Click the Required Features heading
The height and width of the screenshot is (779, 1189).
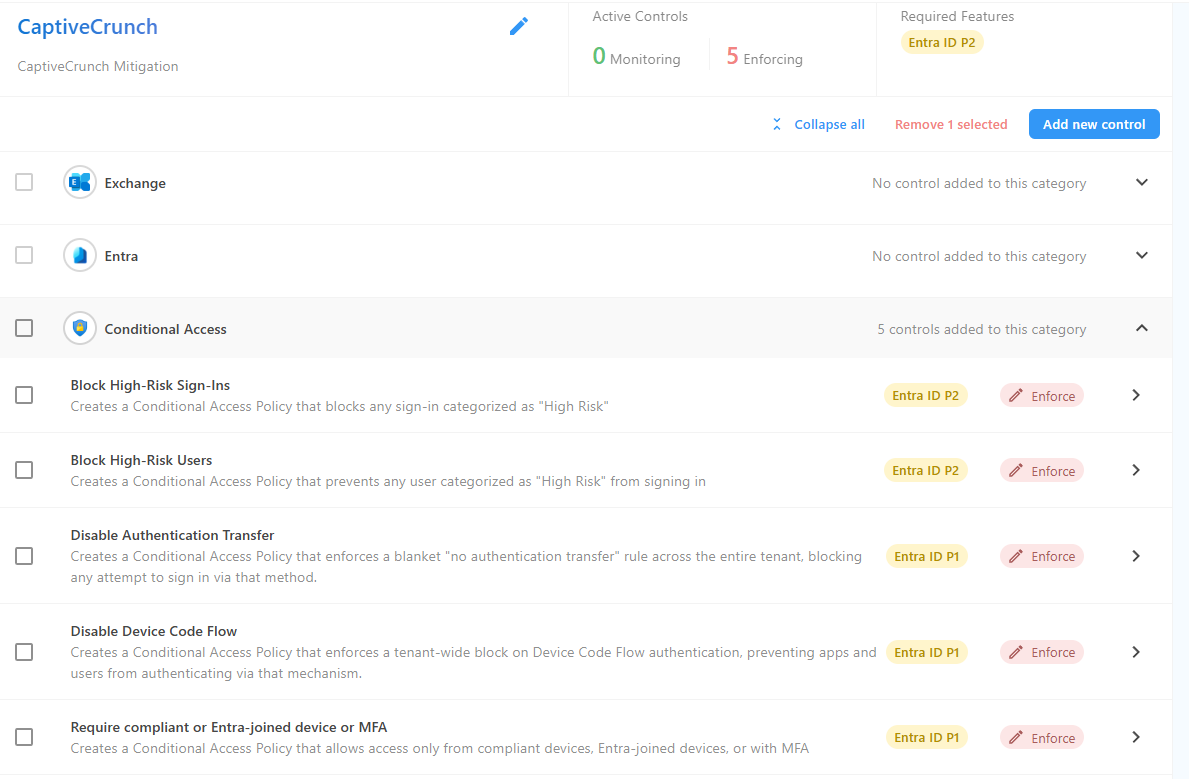pos(957,17)
